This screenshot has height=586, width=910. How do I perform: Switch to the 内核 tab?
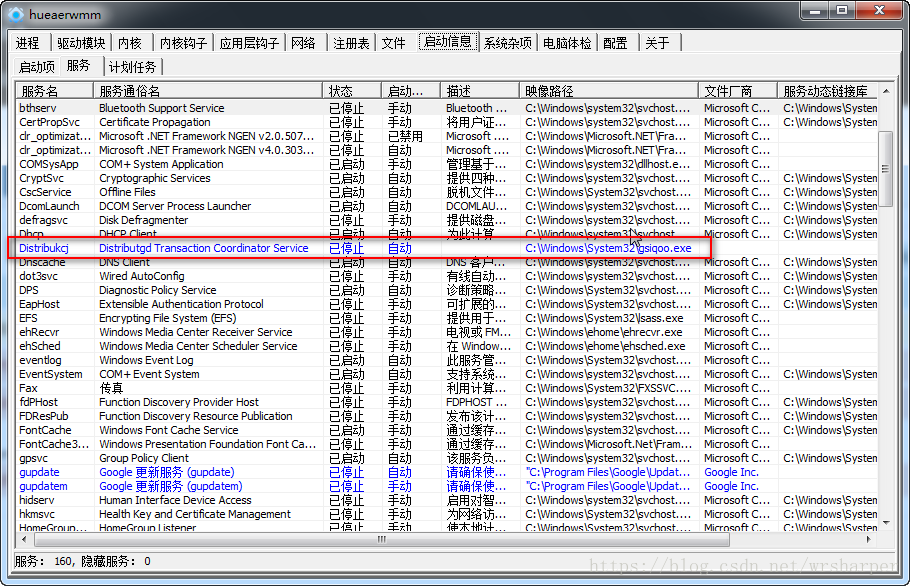(130, 43)
